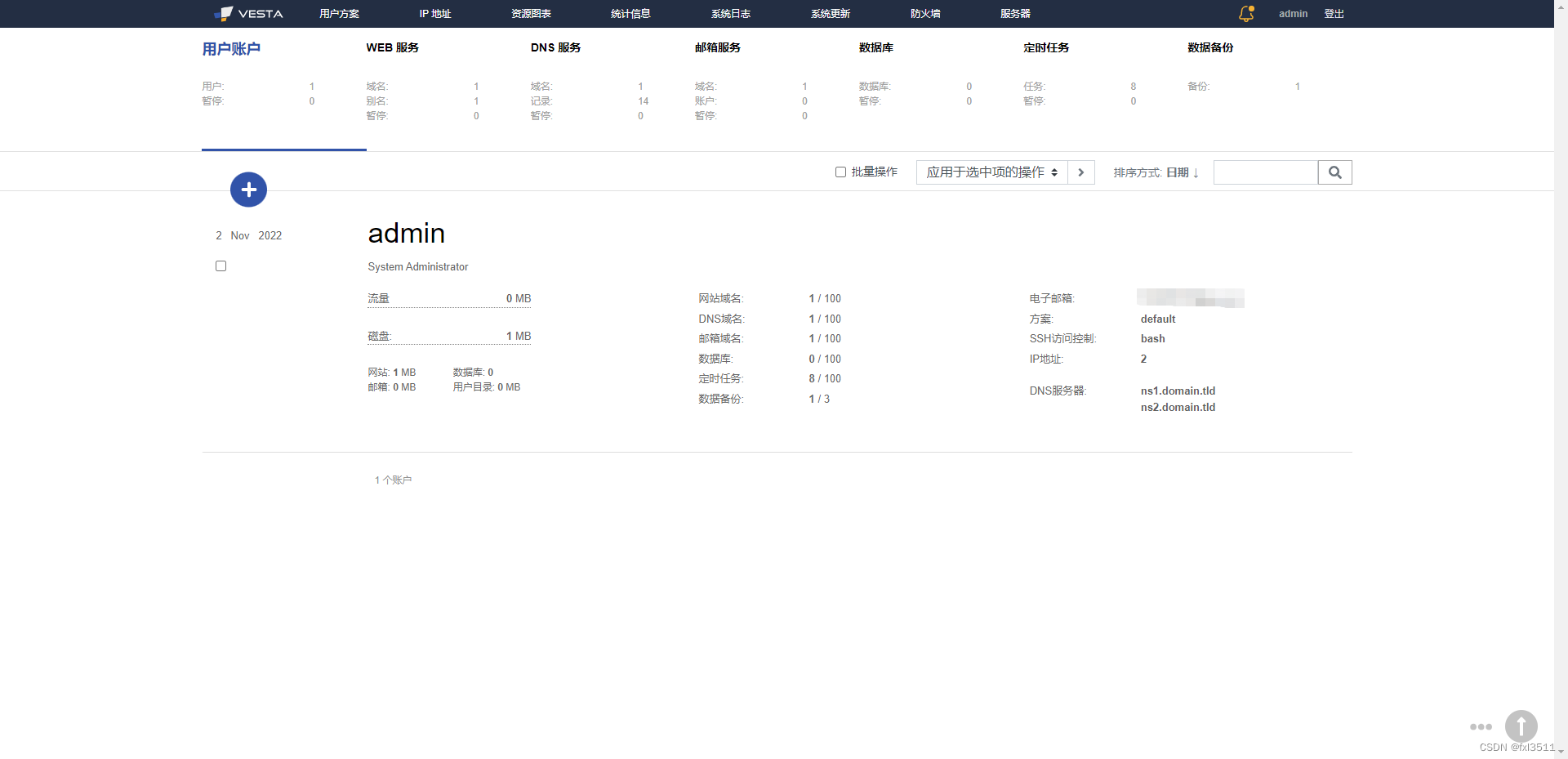Click the 流量 bandwidth usage bar

tap(449, 299)
